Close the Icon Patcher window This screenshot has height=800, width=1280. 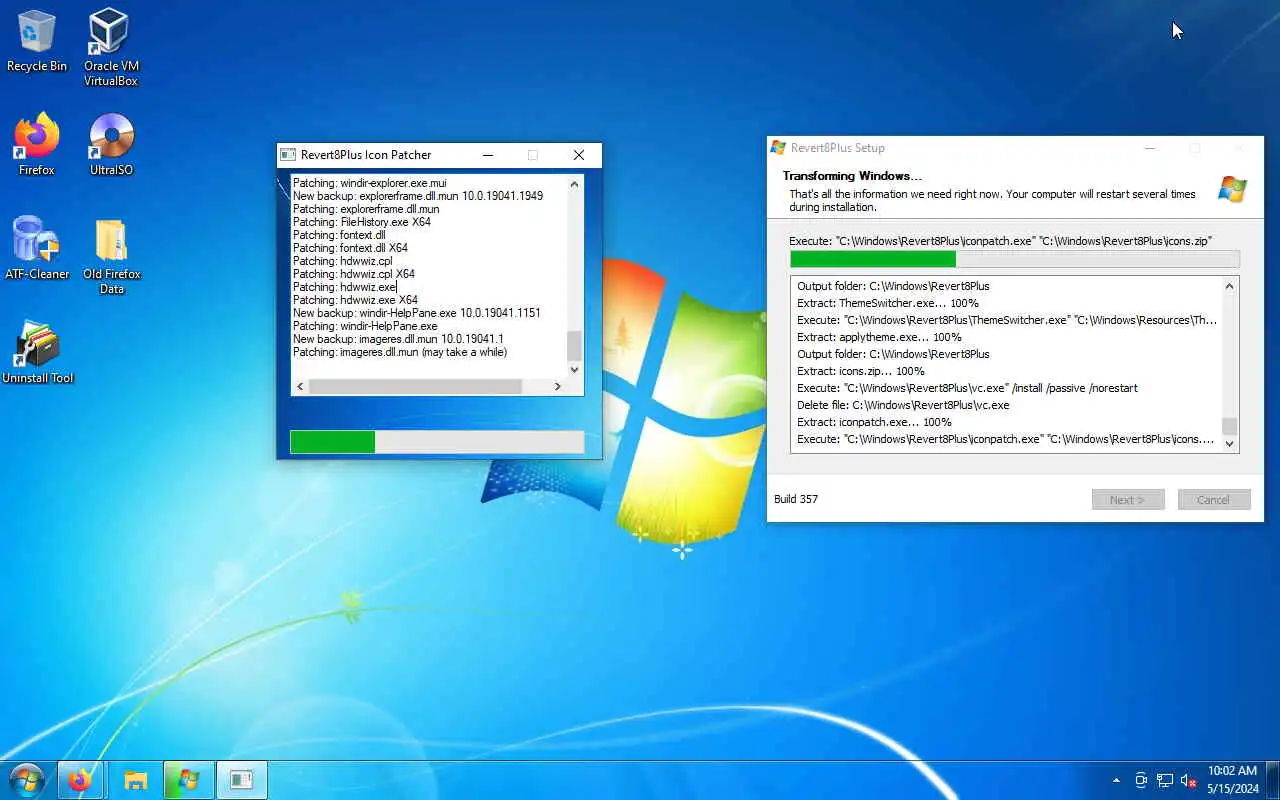(578, 155)
